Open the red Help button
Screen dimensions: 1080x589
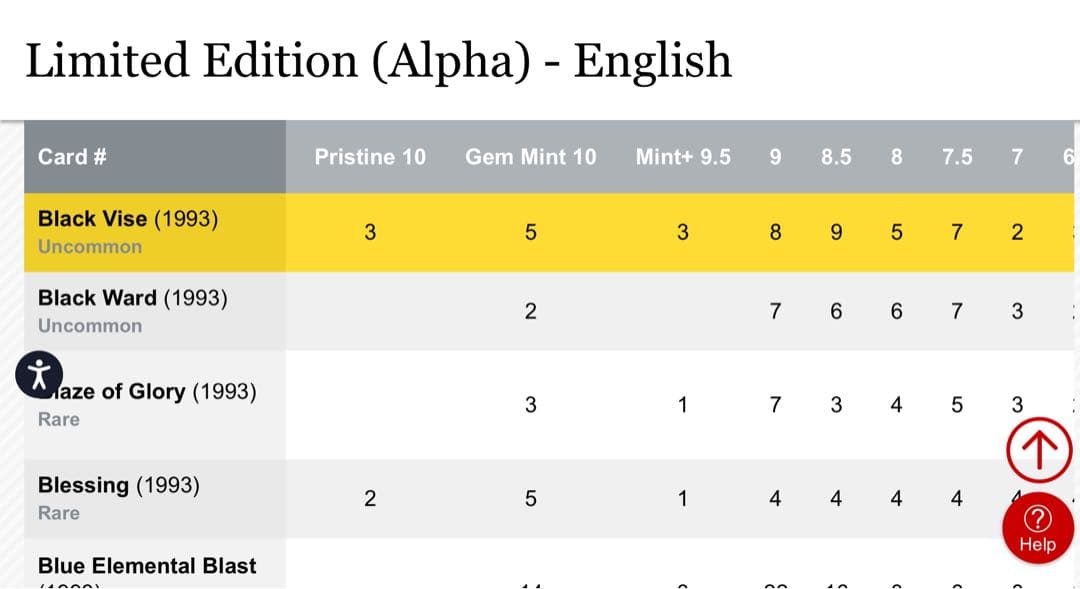click(1037, 527)
